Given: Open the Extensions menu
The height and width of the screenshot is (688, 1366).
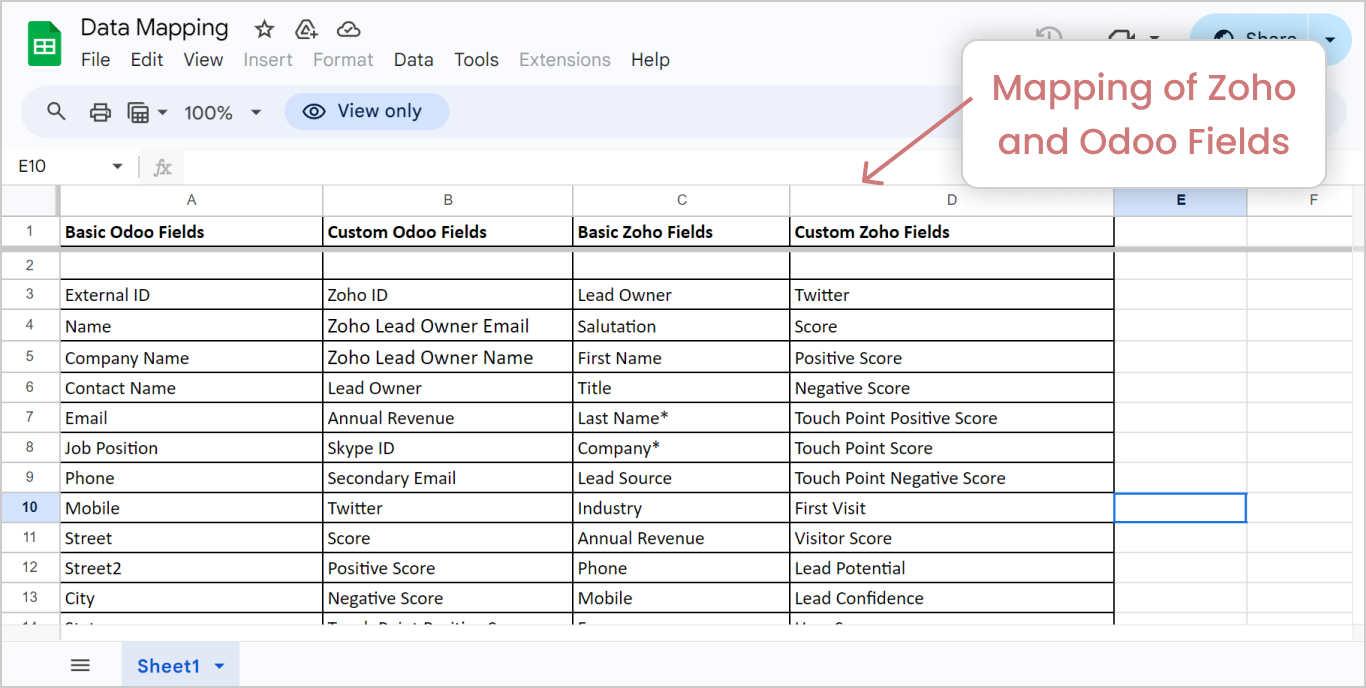Looking at the screenshot, I should click(x=564, y=59).
